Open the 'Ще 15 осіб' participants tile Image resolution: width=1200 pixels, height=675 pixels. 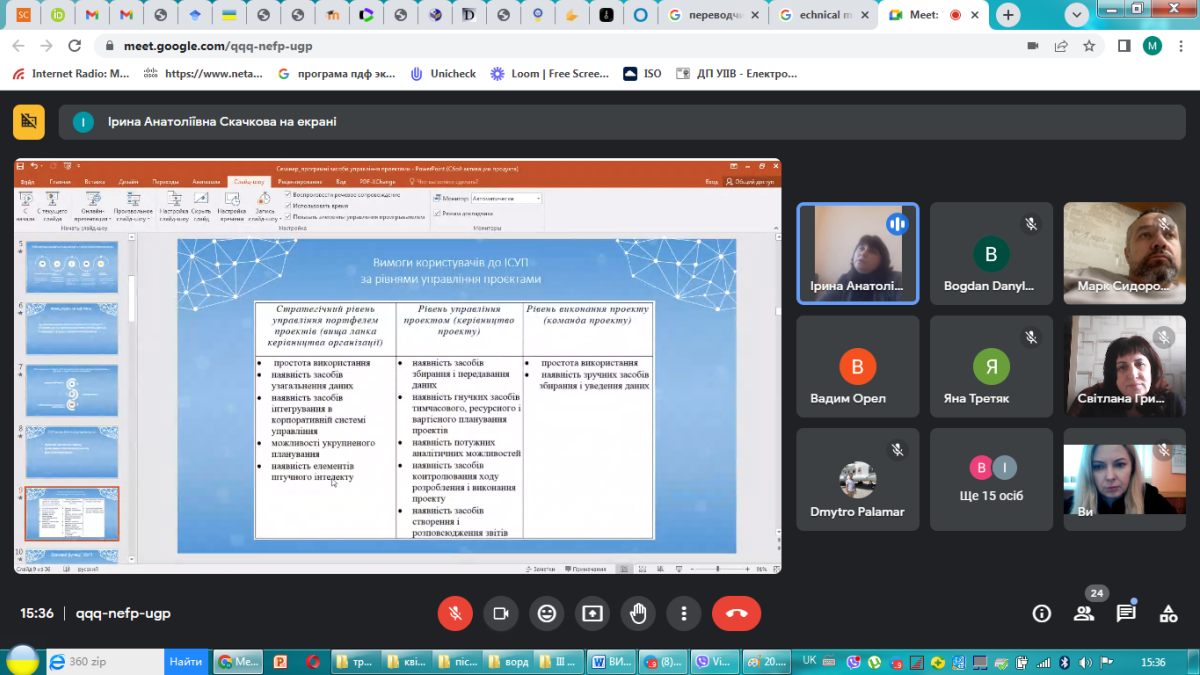pos(991,477)
